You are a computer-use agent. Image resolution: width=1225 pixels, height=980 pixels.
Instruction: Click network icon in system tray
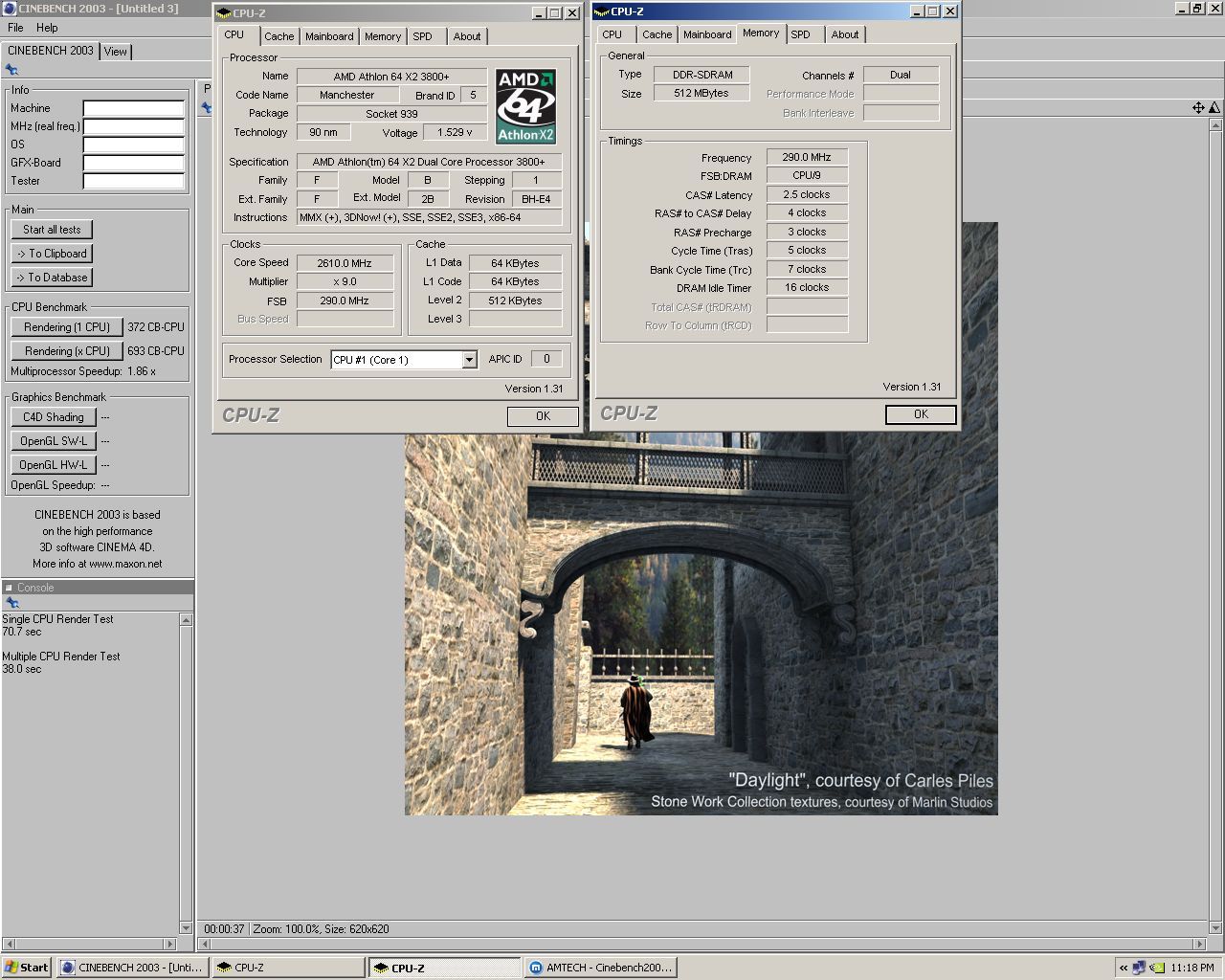1139,968
